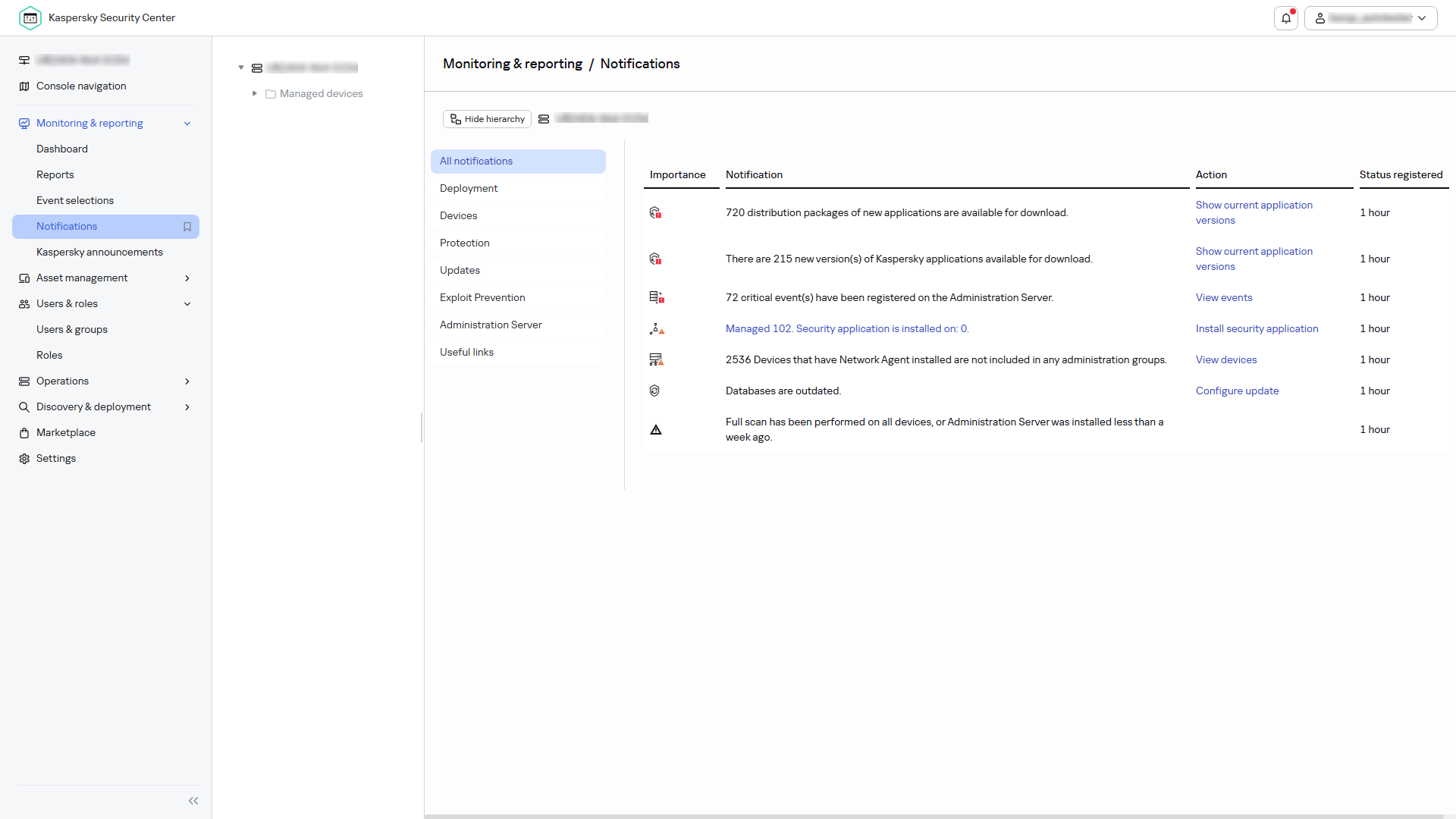
Task: Open the Administration Server notifications category
Action: pyautogui.click(x=491, y=325)
